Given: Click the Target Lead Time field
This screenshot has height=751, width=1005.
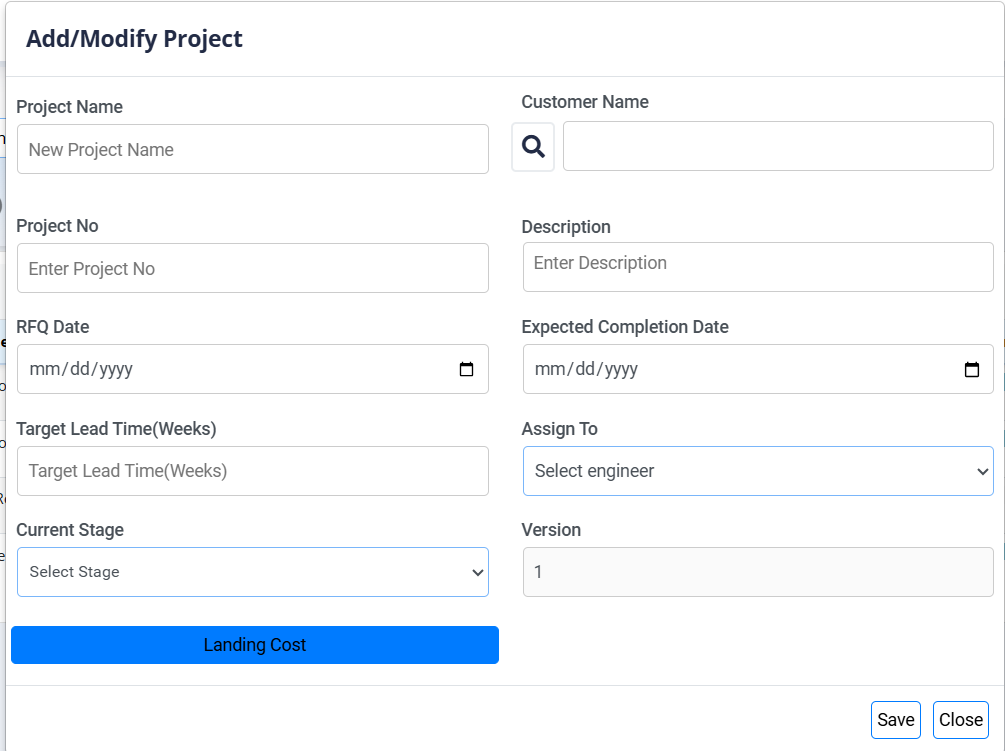Looking at the screenshot, I should coord(253,470).
